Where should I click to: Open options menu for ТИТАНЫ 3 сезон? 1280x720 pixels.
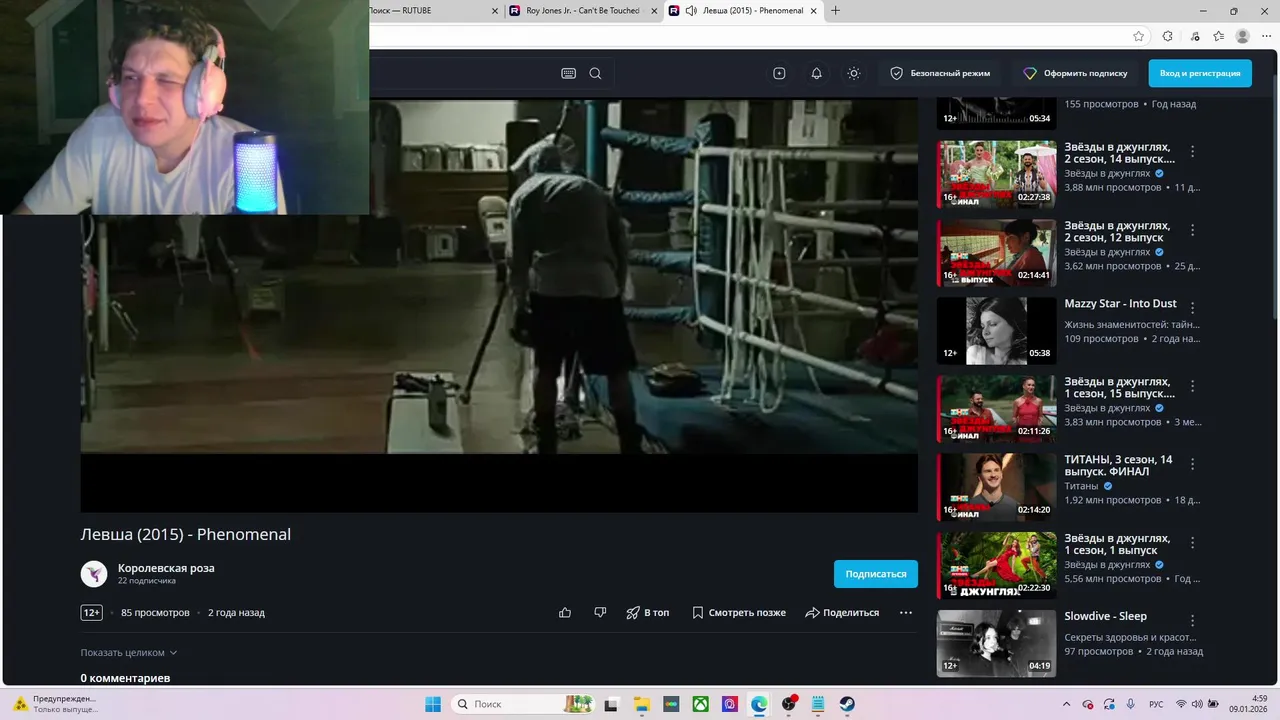coord(1192,464)
